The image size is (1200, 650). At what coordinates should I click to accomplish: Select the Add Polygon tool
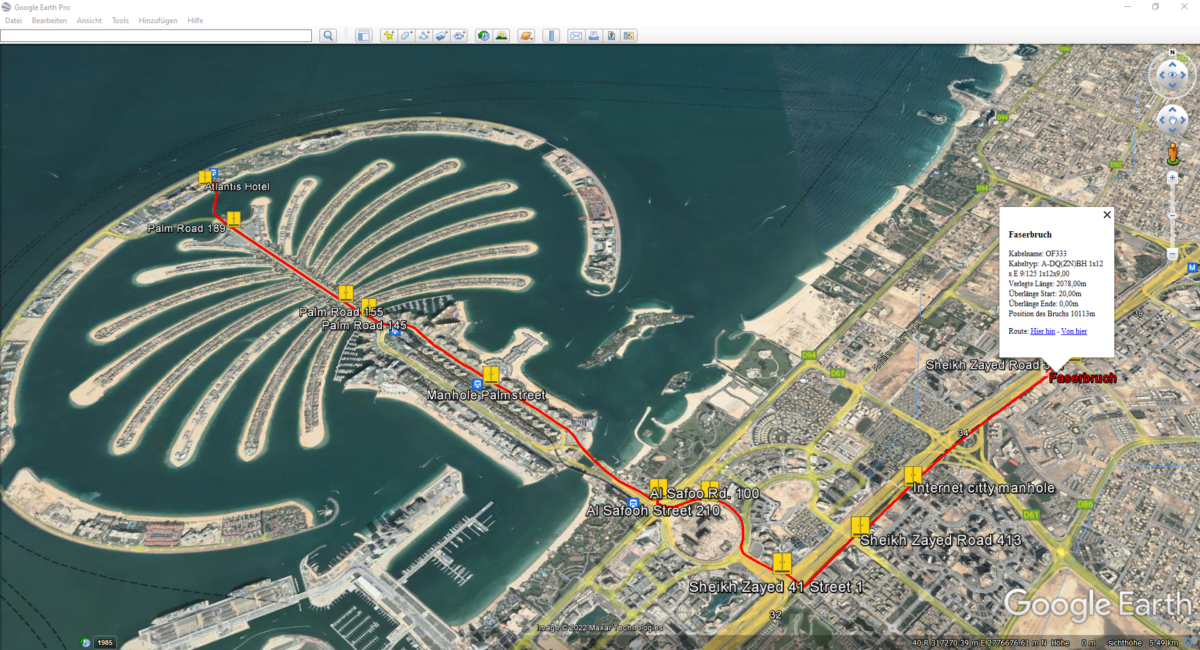405,35
